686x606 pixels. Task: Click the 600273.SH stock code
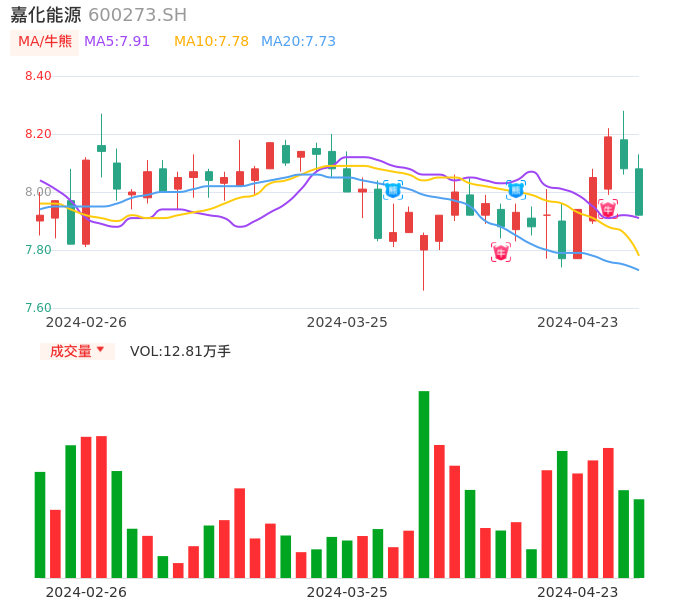click(x=137, y=15)
